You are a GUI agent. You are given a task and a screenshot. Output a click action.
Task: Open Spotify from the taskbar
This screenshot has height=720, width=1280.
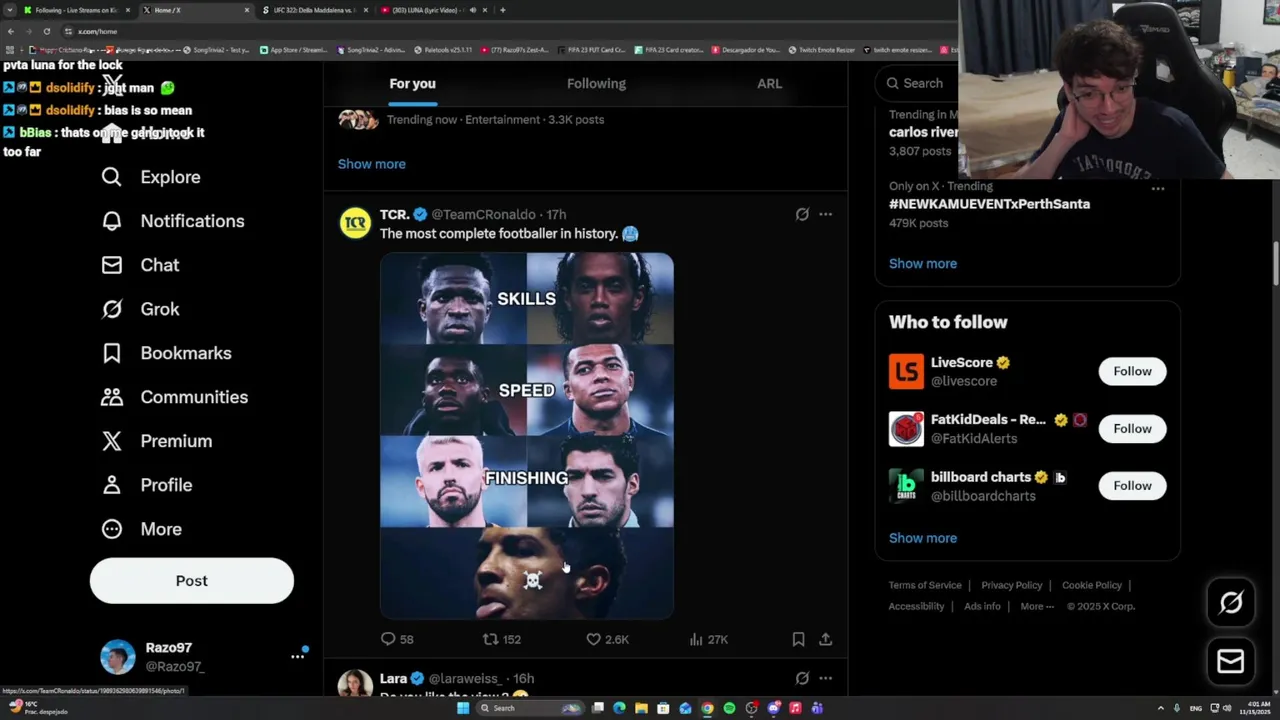[729, 708]
